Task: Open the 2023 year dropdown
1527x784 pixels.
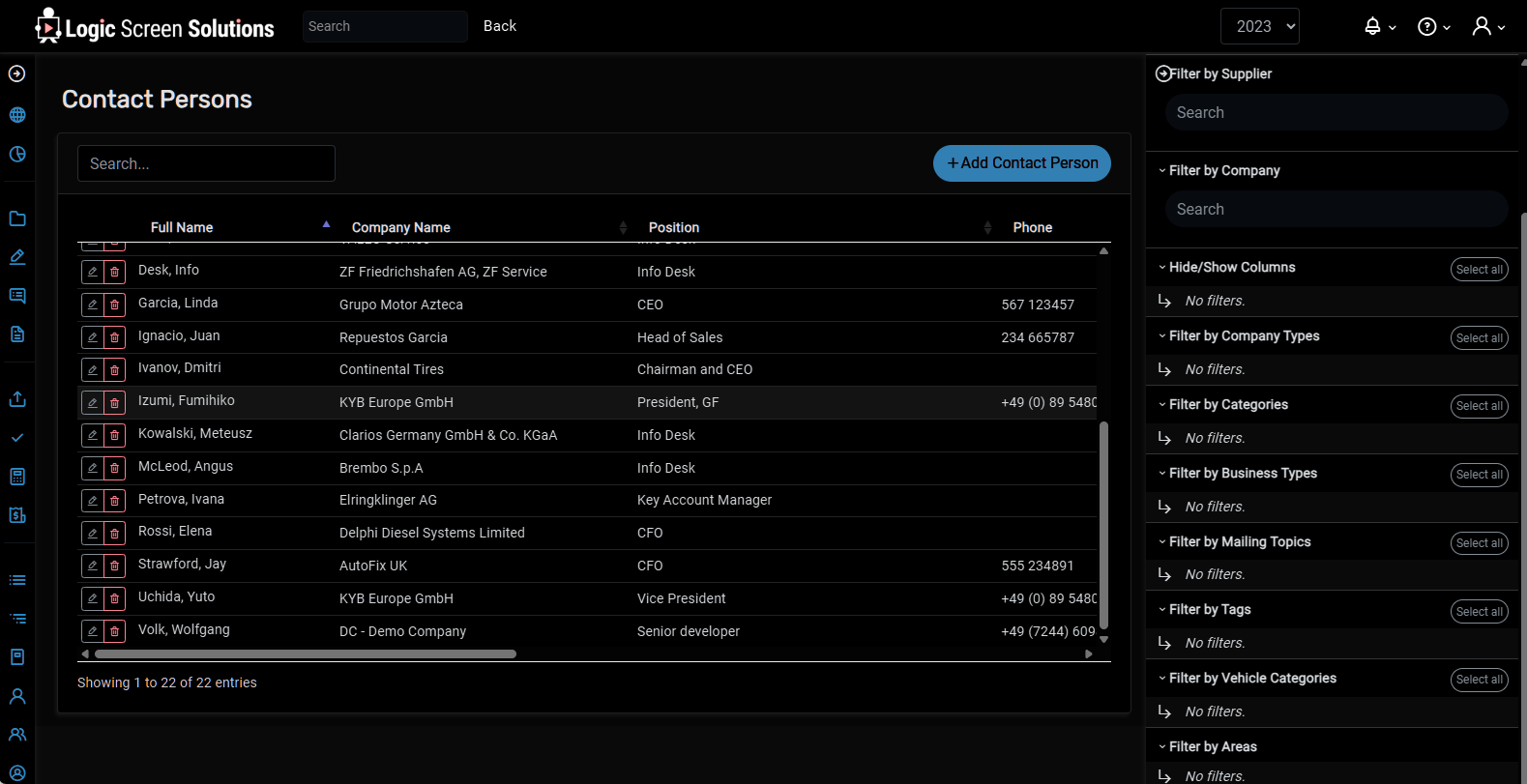Action: pyautogui.click(x=1260, y=26)
